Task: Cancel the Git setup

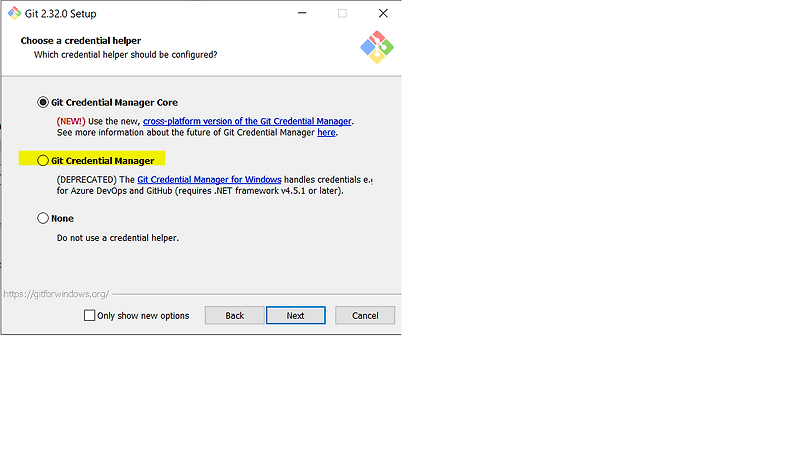Action: 365,315
